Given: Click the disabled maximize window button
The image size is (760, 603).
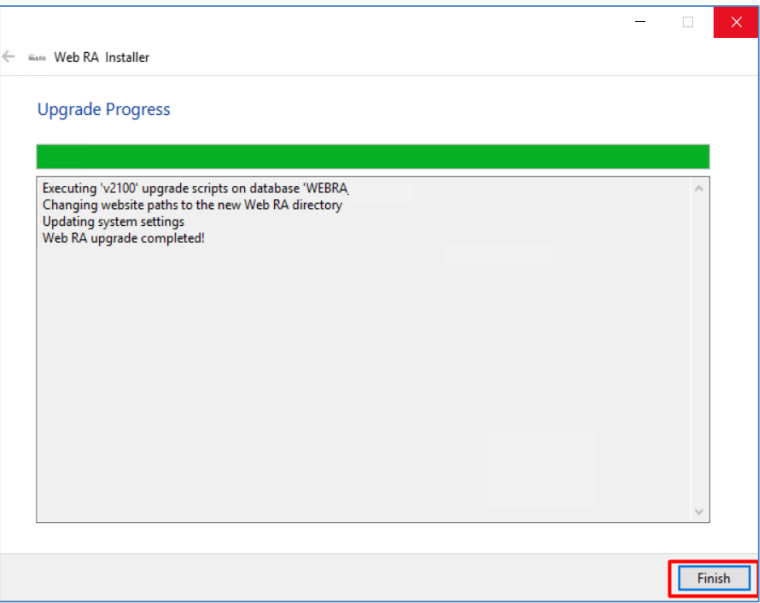Looking at the screenshot, I should click(688, 22).
